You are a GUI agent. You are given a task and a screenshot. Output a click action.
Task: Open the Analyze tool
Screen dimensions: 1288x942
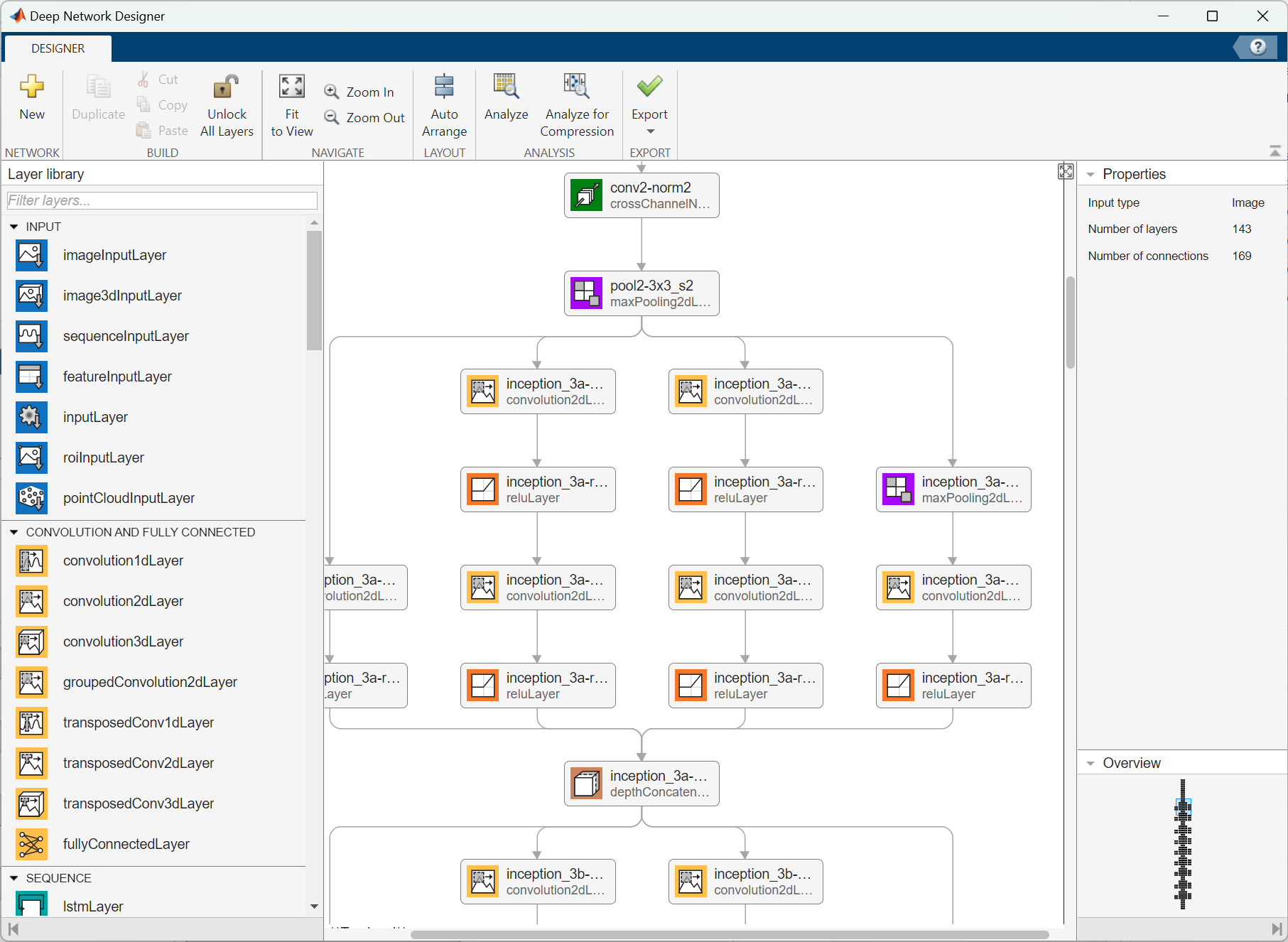tap(506, 87)
